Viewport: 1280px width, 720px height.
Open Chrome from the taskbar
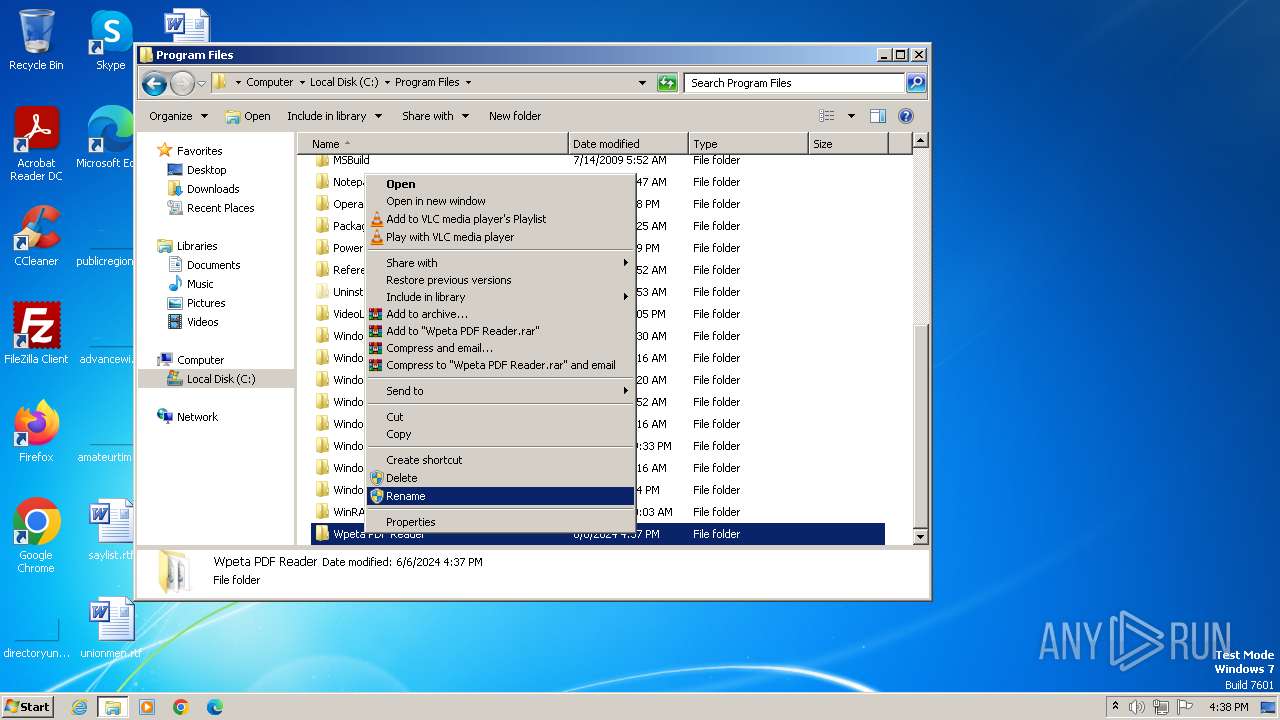[x=180, y=707]
